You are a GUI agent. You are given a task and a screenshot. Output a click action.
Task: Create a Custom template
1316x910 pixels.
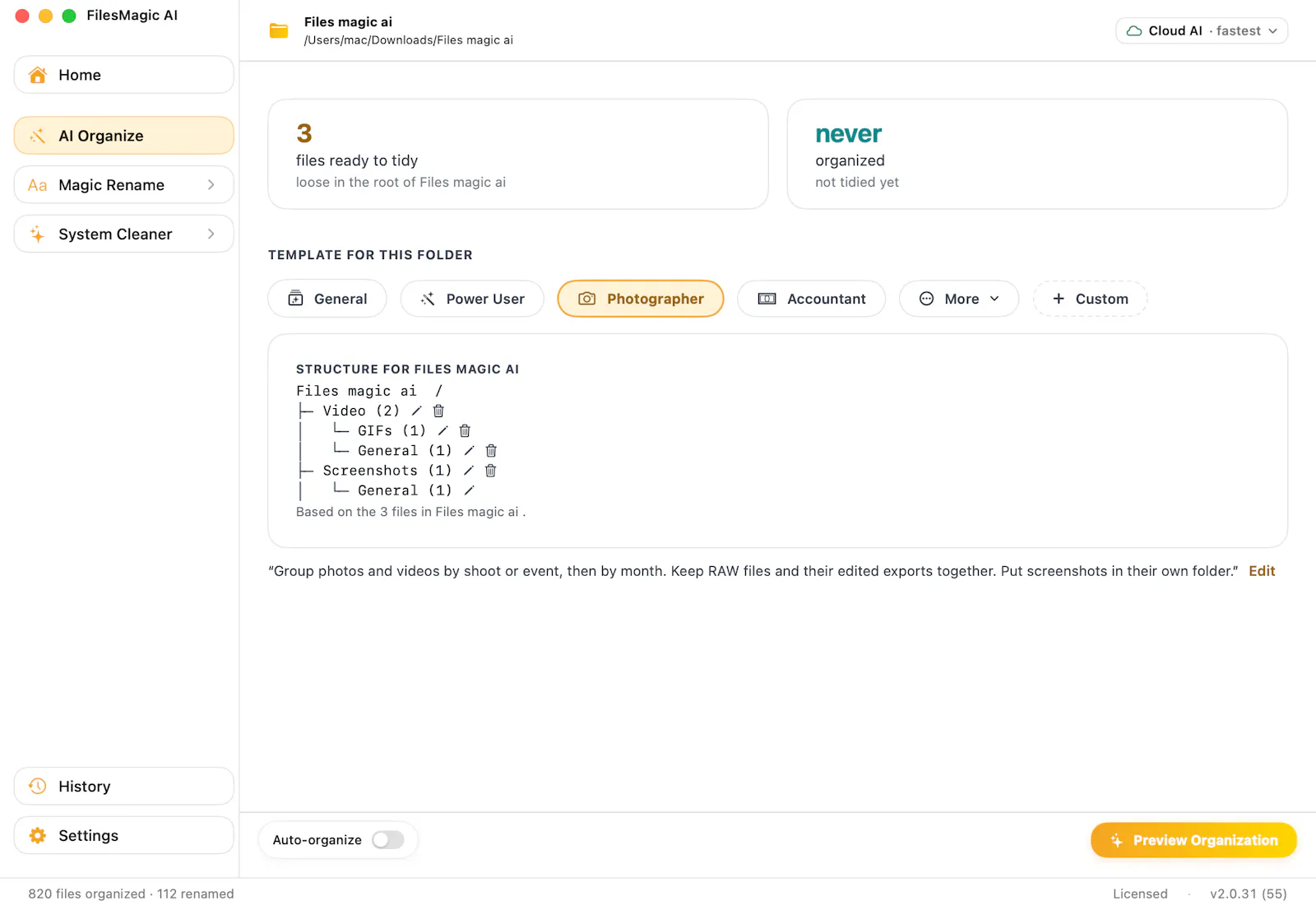[1090, 299]
